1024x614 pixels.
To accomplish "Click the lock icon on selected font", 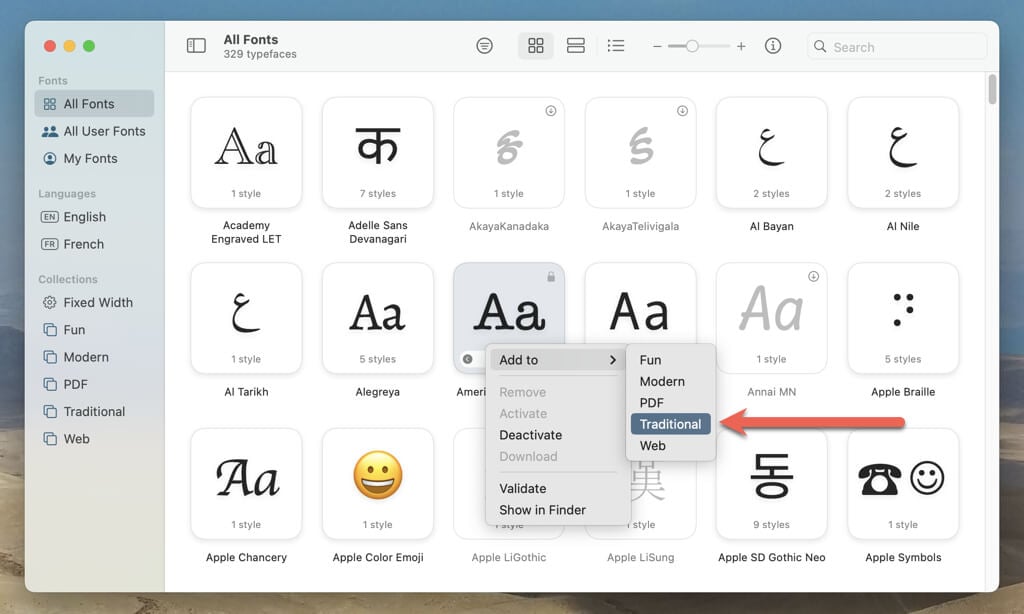I will click(x=551, y=277).
